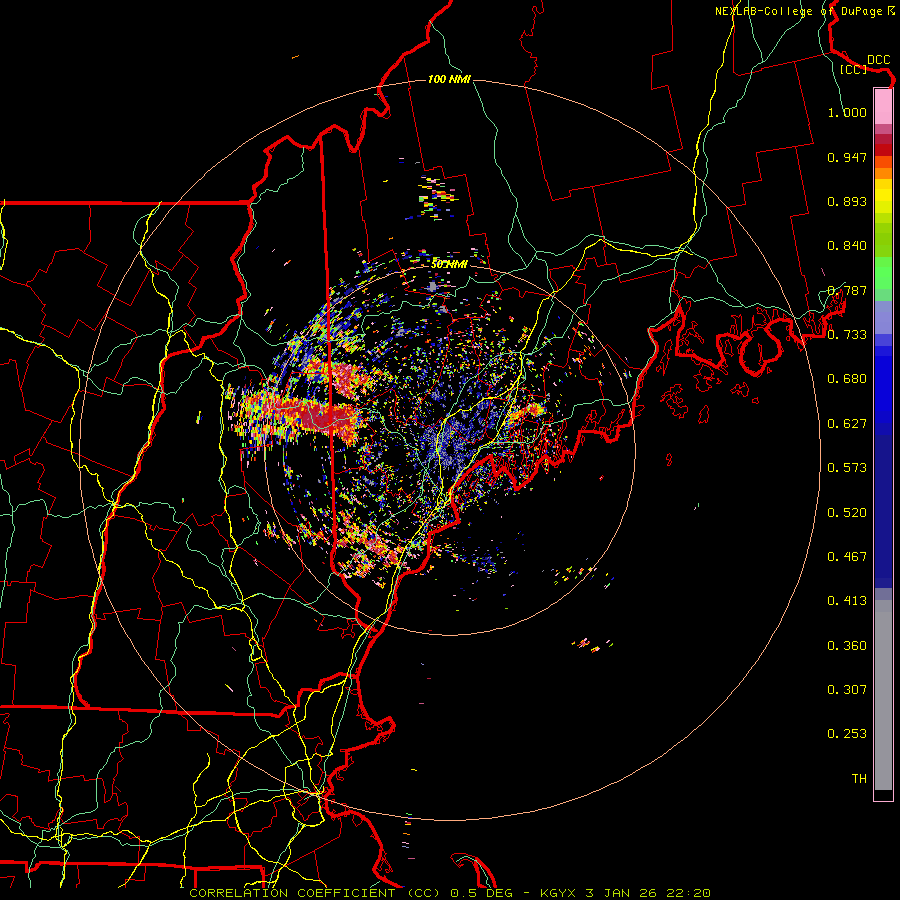Click the 0.5 DEG elevation text
Screen dimensions: 900x900
481,893
